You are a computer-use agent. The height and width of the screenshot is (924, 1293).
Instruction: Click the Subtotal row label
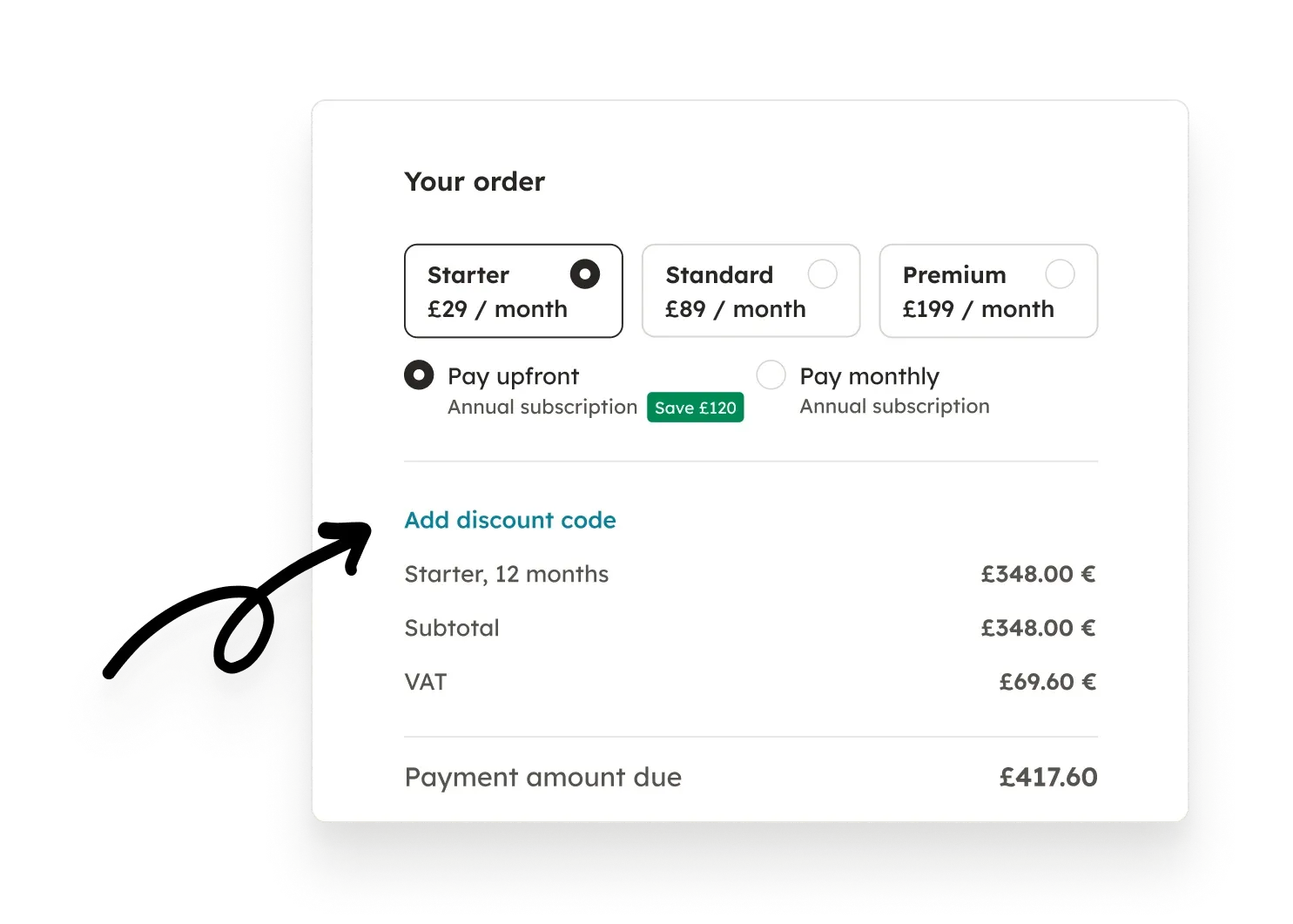coord(452,628)
